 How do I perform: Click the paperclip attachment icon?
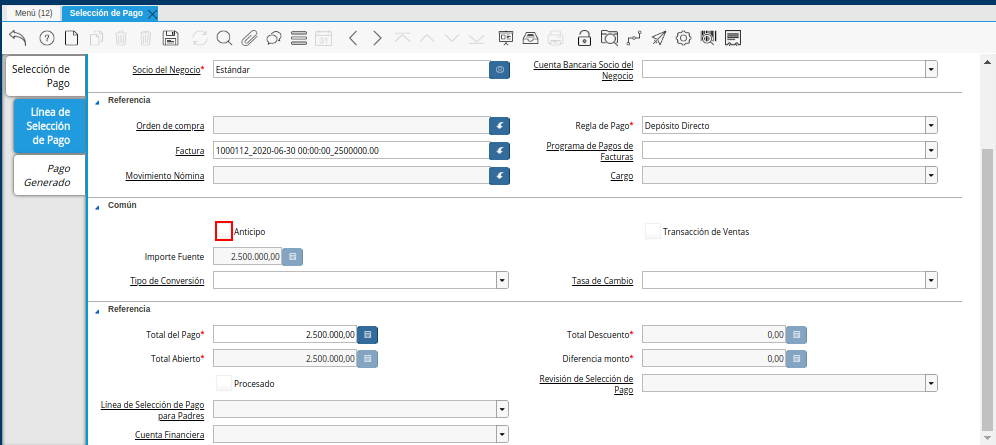pyautogui.click(x=249, y=38)
